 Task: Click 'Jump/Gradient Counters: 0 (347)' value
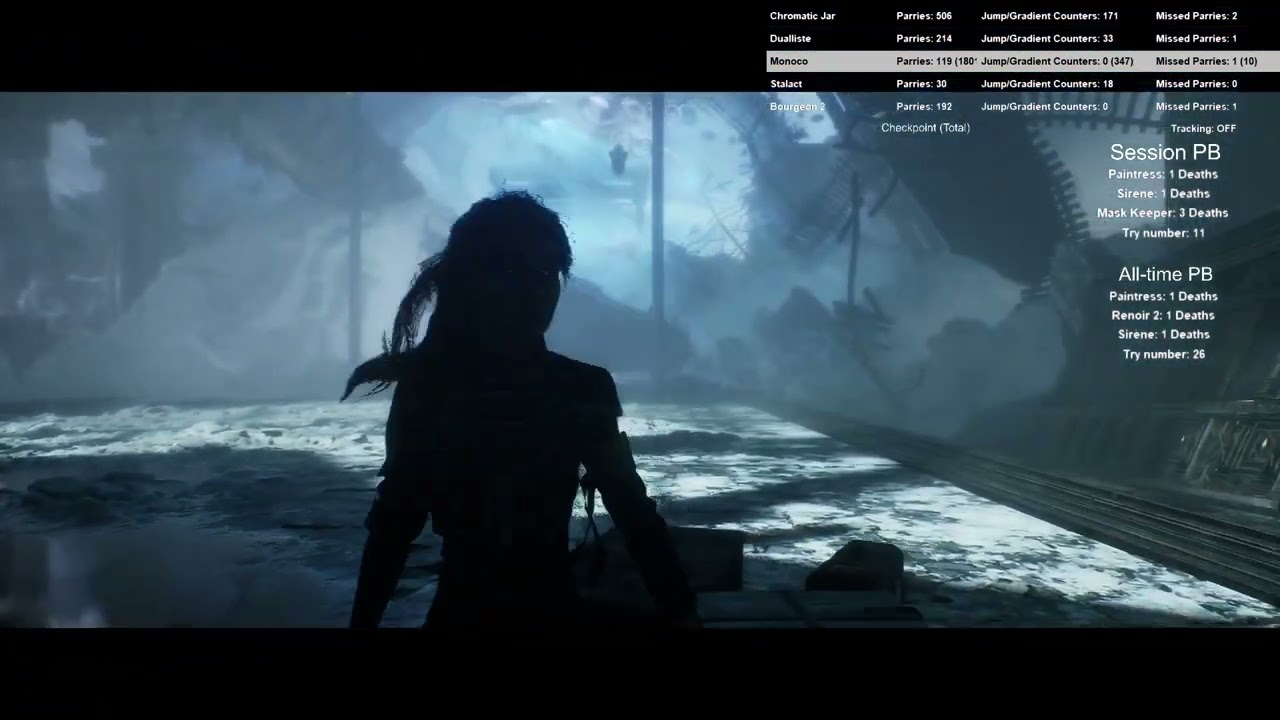pyautogui.click(x=1057, y=62)
